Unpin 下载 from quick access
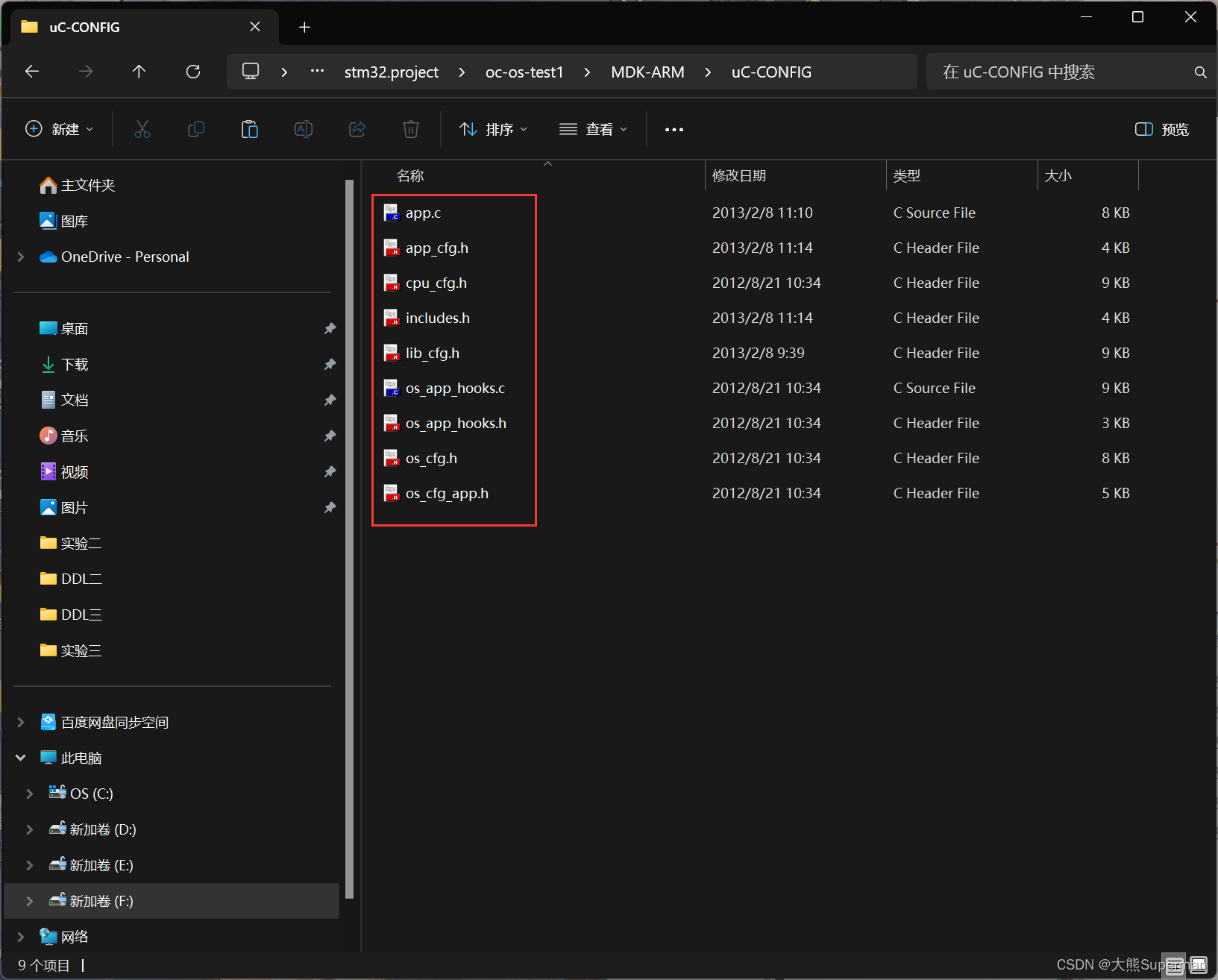 (x=330, y=365)
